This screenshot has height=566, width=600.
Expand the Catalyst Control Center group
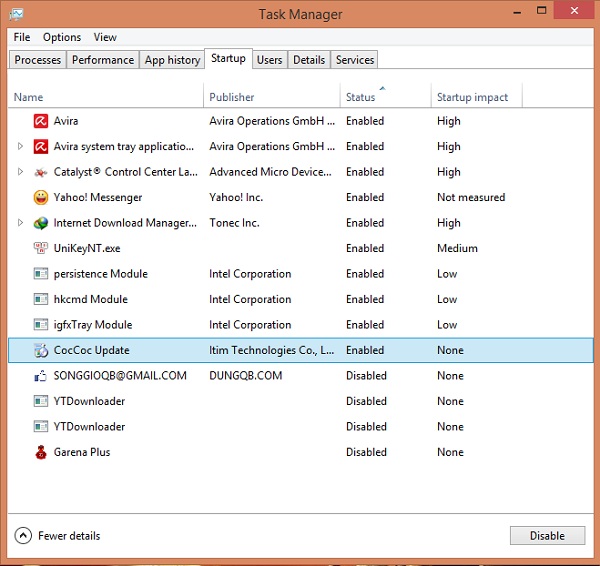pos(21,172)
